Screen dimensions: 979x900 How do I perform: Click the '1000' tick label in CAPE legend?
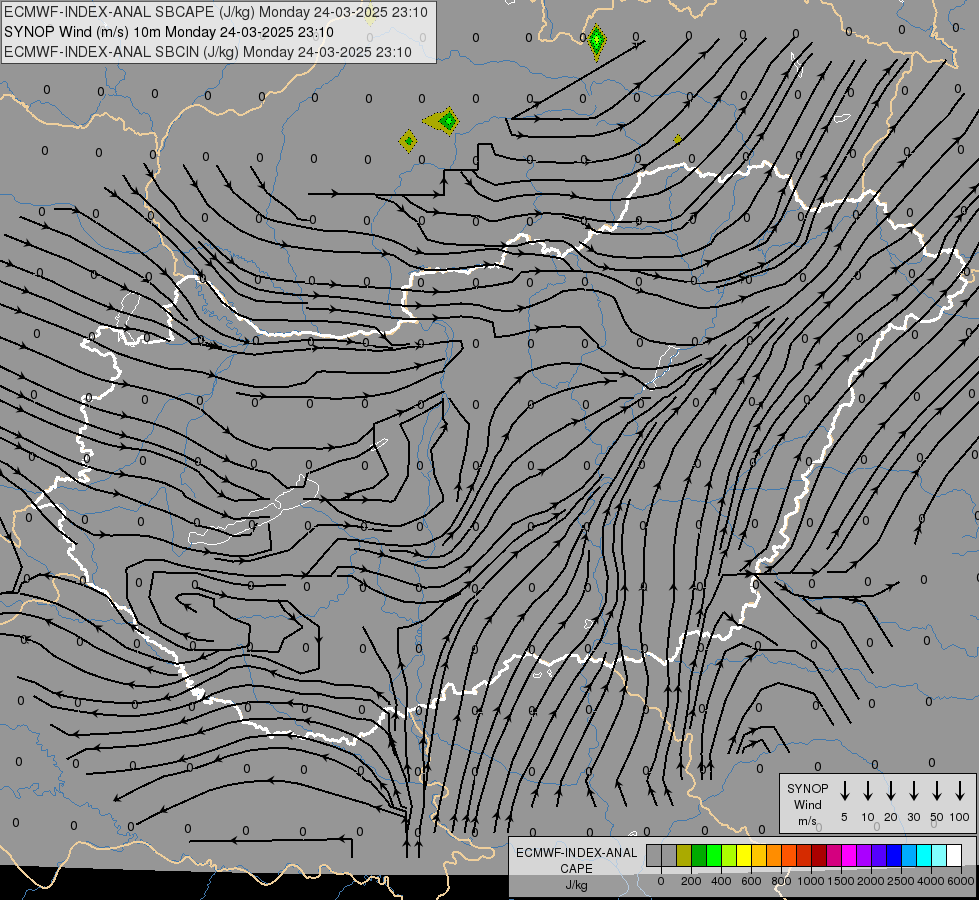pos(810,881)
